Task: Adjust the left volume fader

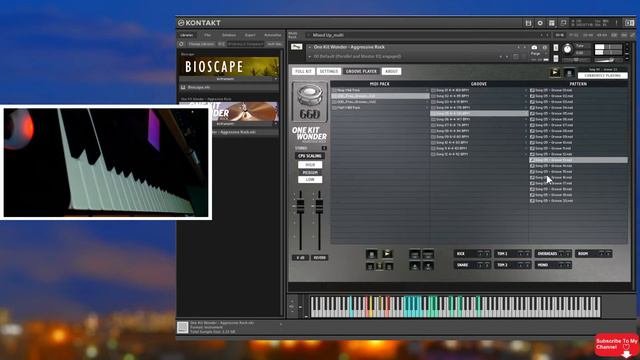Action: (300, 206)
